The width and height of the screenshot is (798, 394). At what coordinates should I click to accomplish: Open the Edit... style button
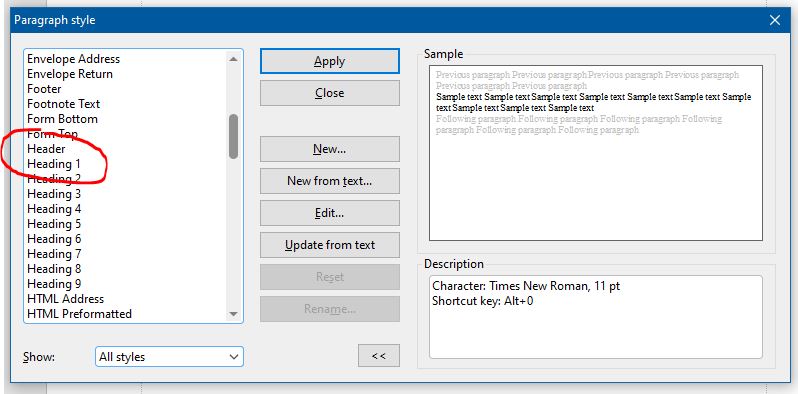(330, 213)
